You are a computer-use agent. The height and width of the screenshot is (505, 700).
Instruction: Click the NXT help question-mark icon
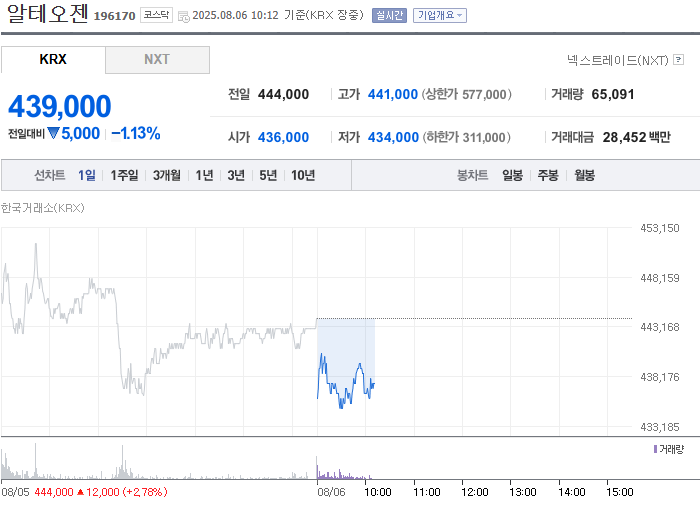(679, 59)
